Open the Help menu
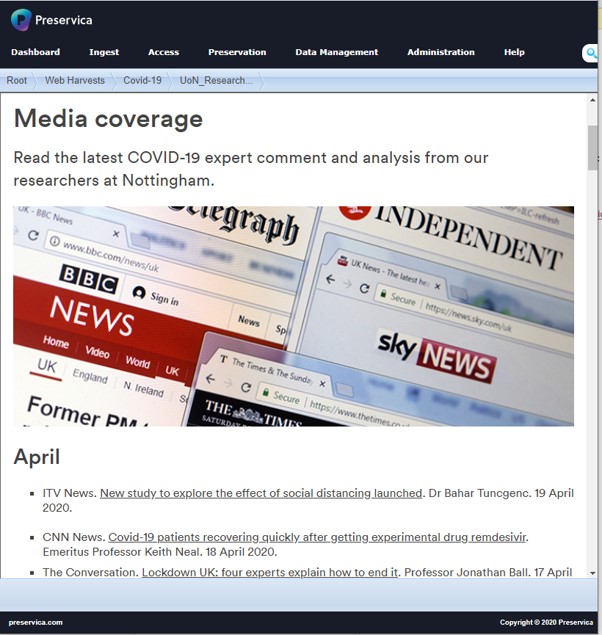602x635 pixels. (514, 52)
